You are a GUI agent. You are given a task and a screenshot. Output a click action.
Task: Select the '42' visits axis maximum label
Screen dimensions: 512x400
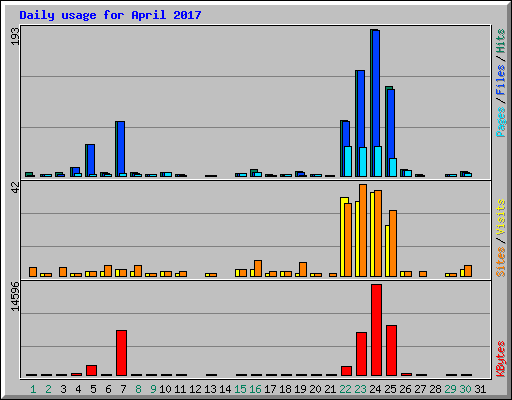coord(15,188)
